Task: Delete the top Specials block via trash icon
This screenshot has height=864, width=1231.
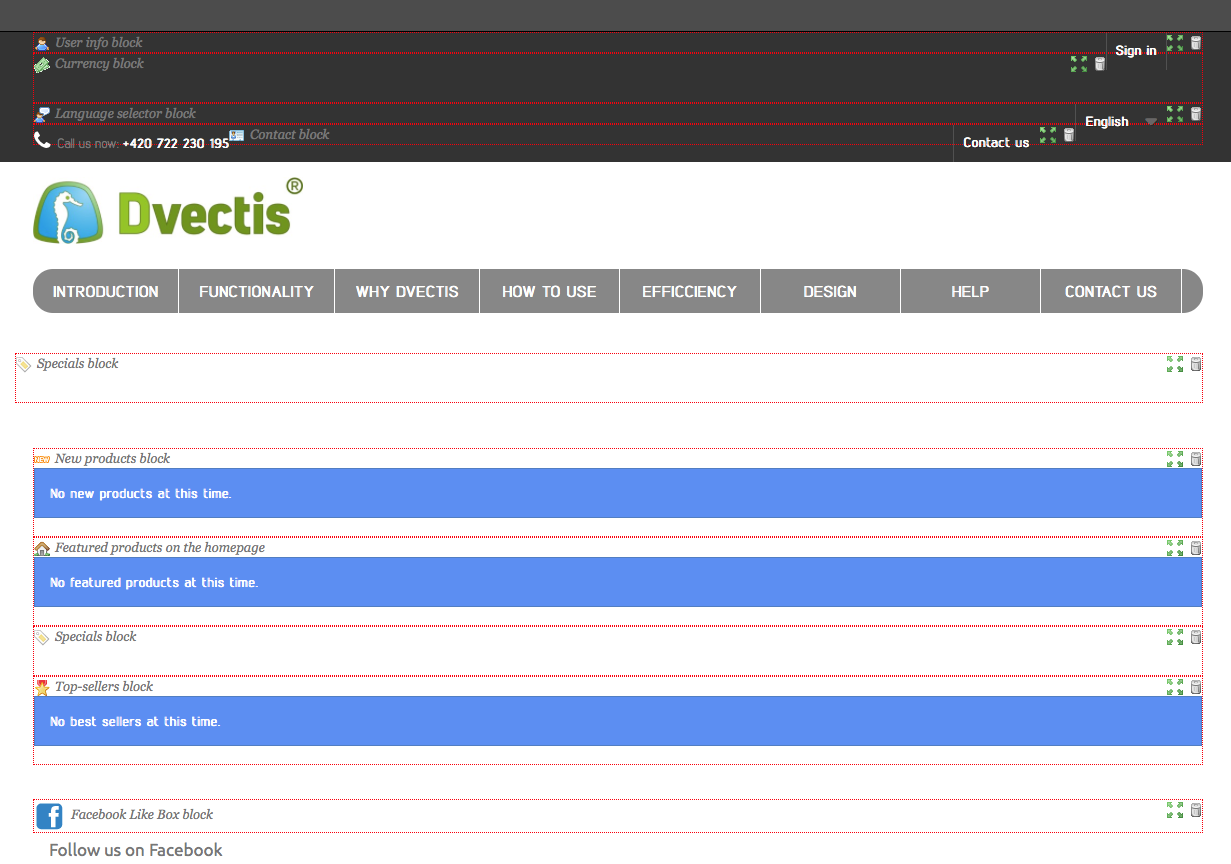Action: tap(1196, 364)
